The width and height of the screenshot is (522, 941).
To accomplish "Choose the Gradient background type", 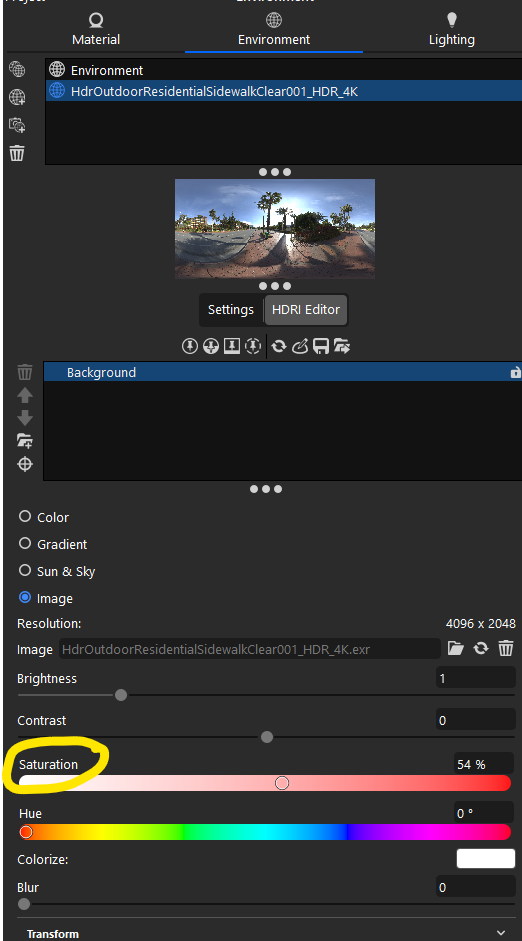I will point(25,543).
